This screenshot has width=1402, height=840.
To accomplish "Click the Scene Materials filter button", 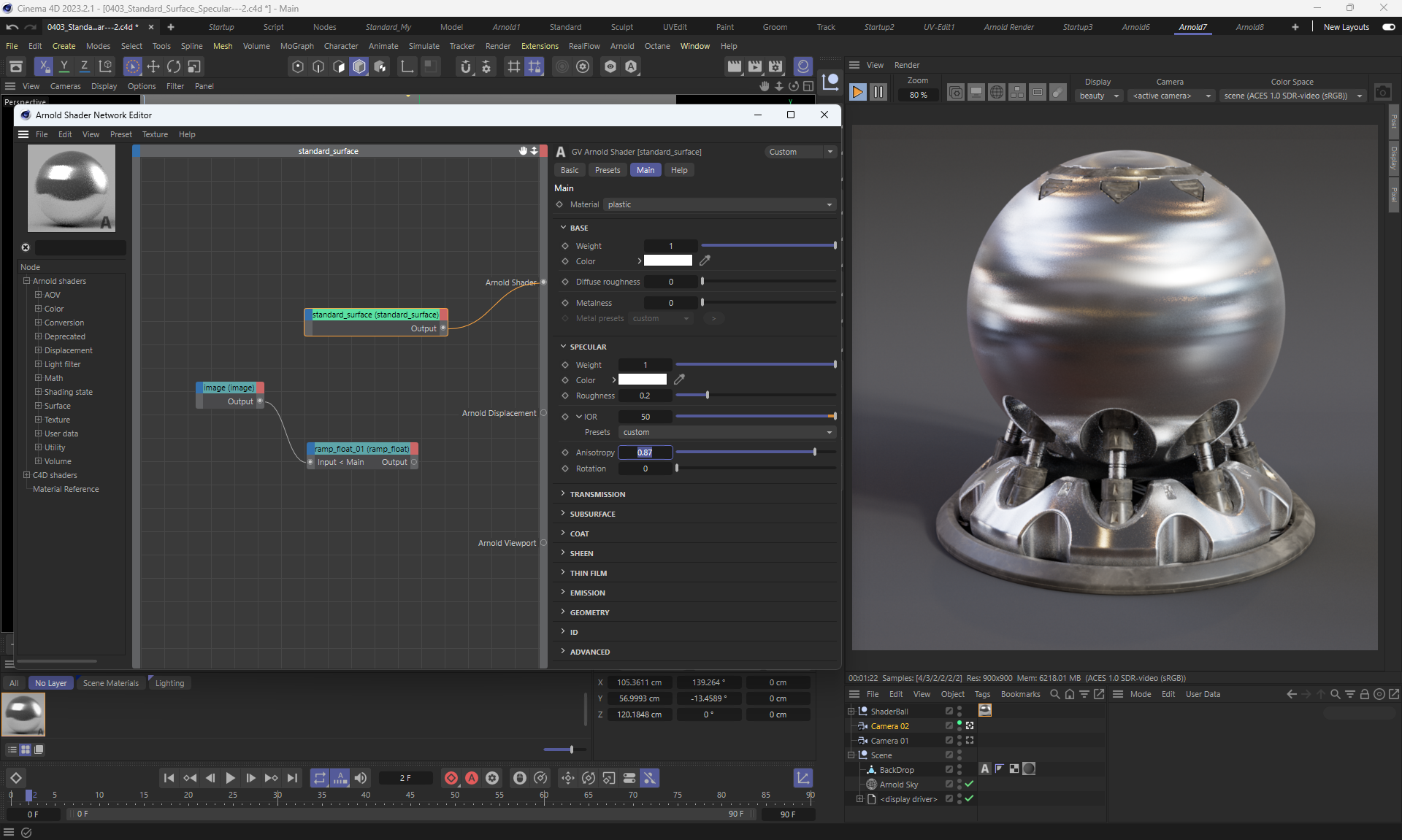I will (x=110, y=683).
